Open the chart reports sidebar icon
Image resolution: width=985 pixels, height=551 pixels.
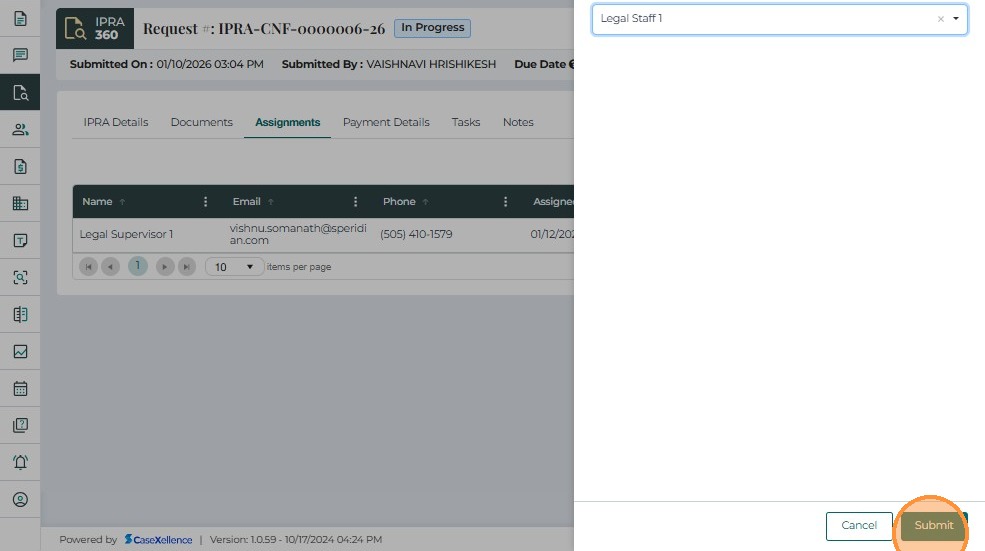tap(20, 351)
